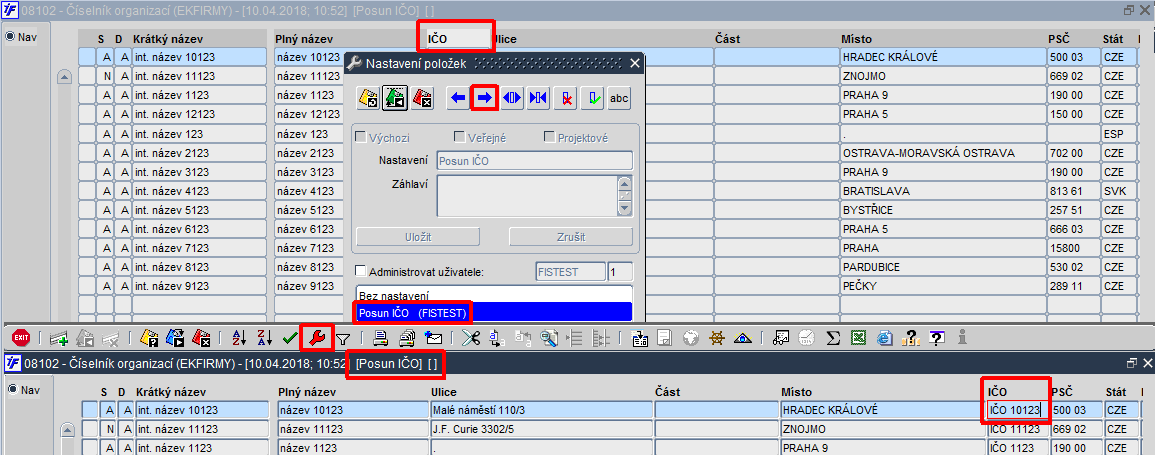This screenshot has width=1155, height=455.
Task: Click the insert new record toolbar icon
Action: pyautogui.click(x=59, y=339)
